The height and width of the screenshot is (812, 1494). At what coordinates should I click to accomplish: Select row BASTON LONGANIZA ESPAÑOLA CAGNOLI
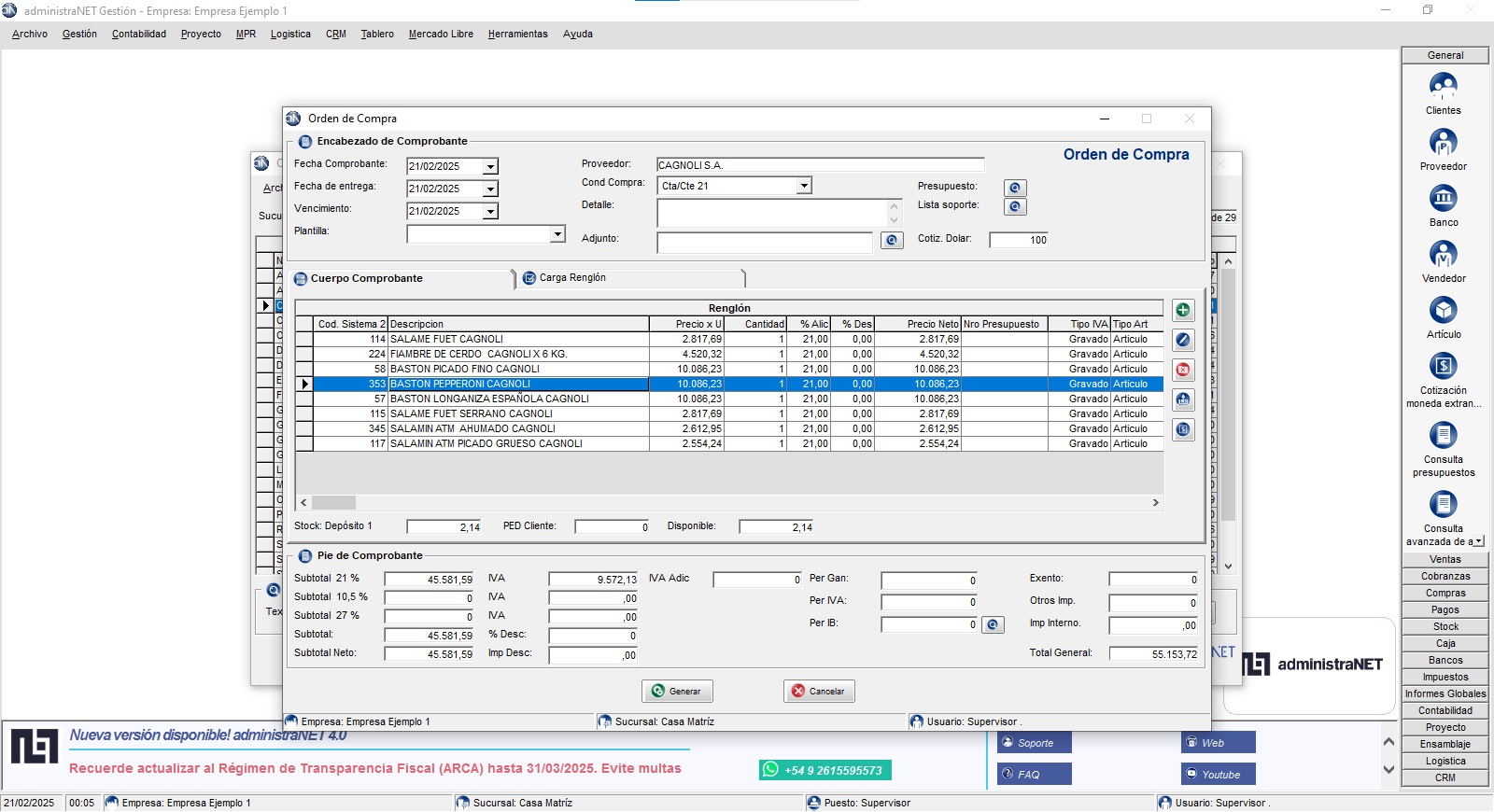point(729,399)
